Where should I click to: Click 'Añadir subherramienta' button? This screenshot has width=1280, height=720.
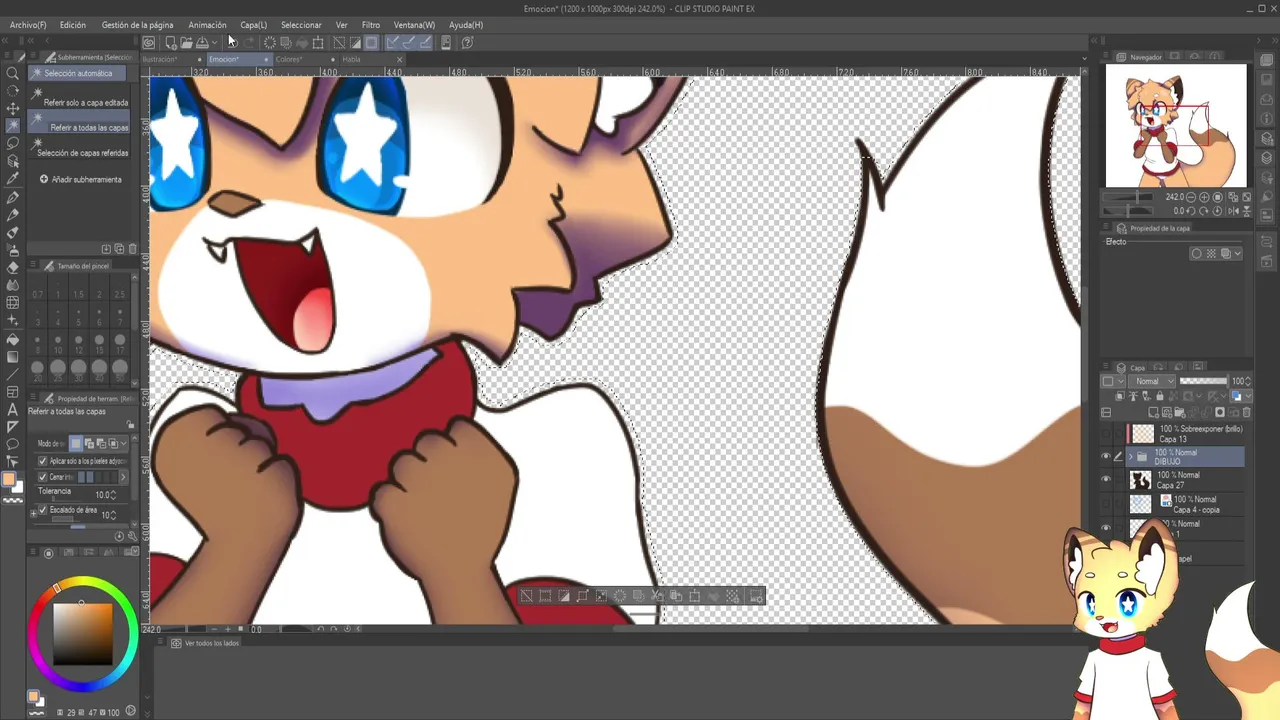[80, 179]
